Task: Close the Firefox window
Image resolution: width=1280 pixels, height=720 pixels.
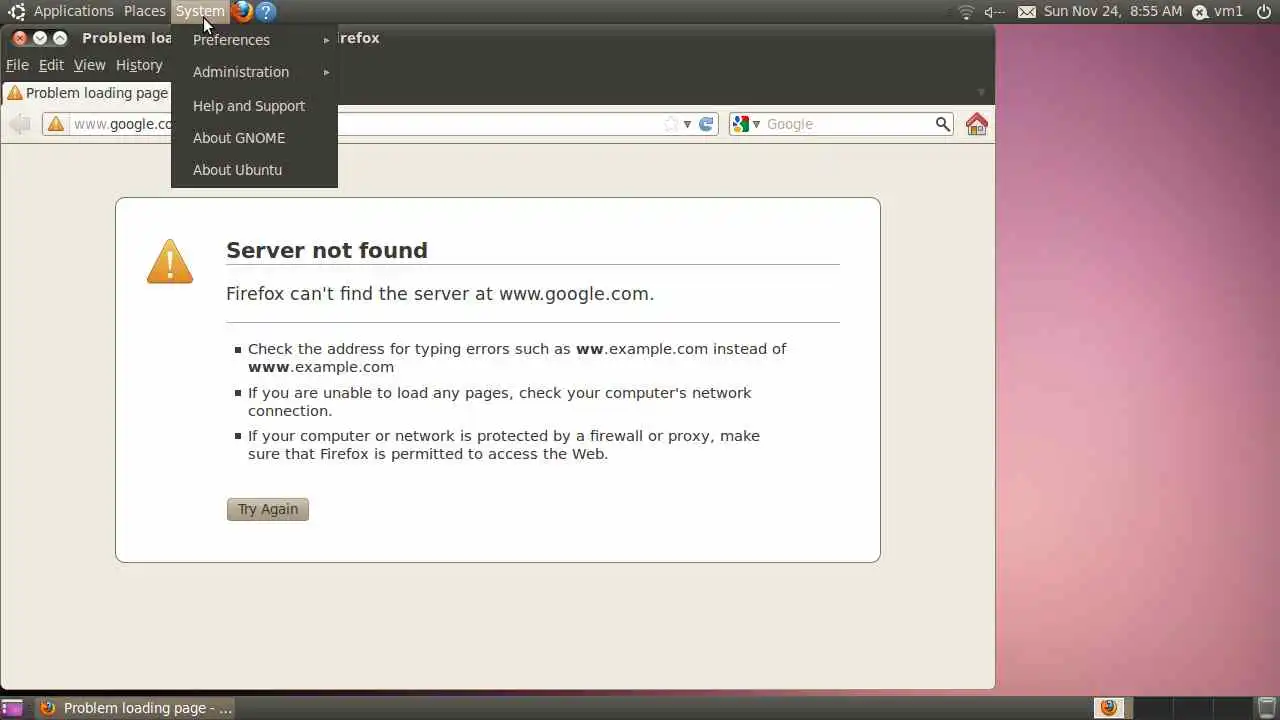Action: [x=20, y=38]
